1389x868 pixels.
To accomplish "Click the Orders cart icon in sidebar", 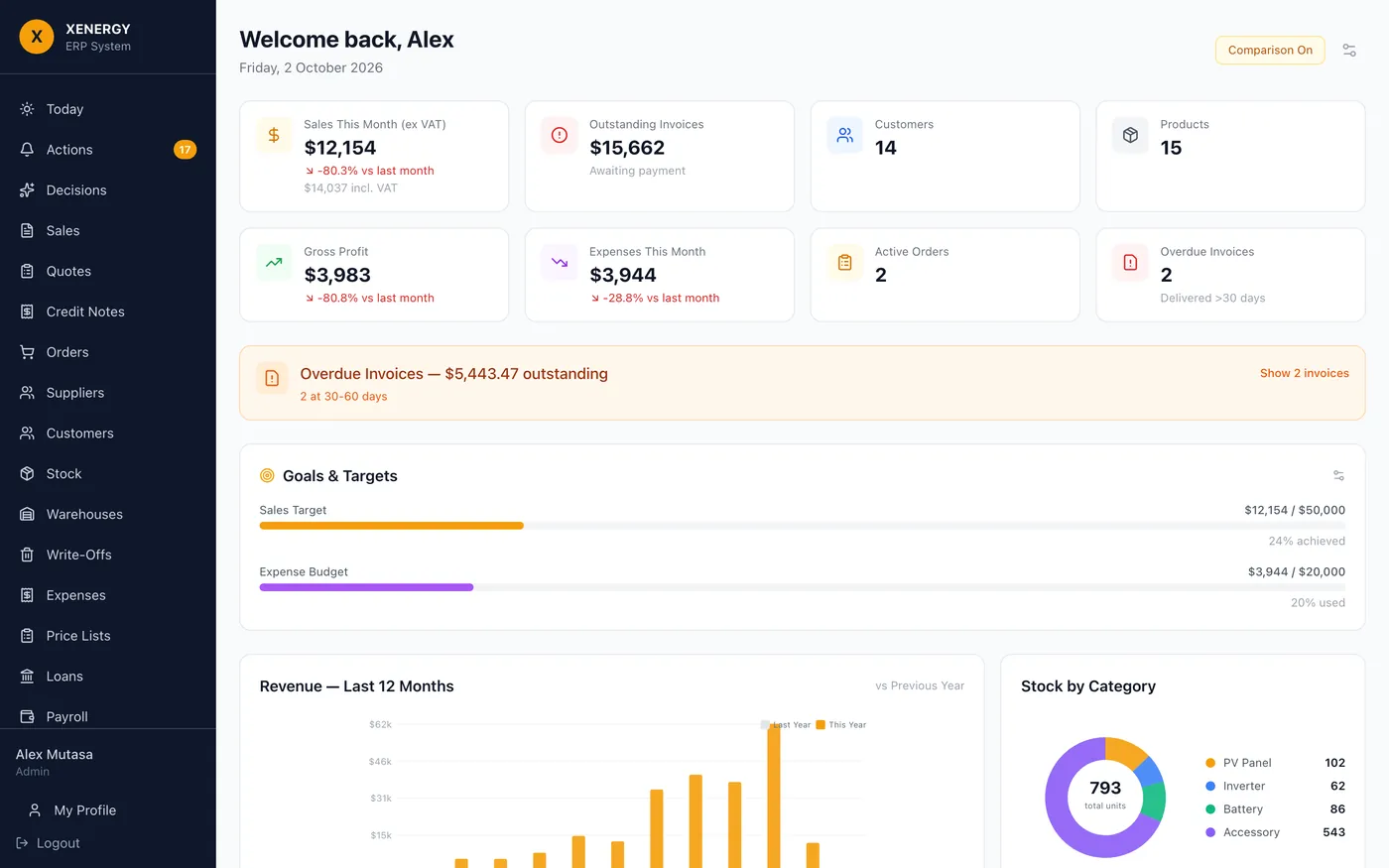I will tap(27, 352).
